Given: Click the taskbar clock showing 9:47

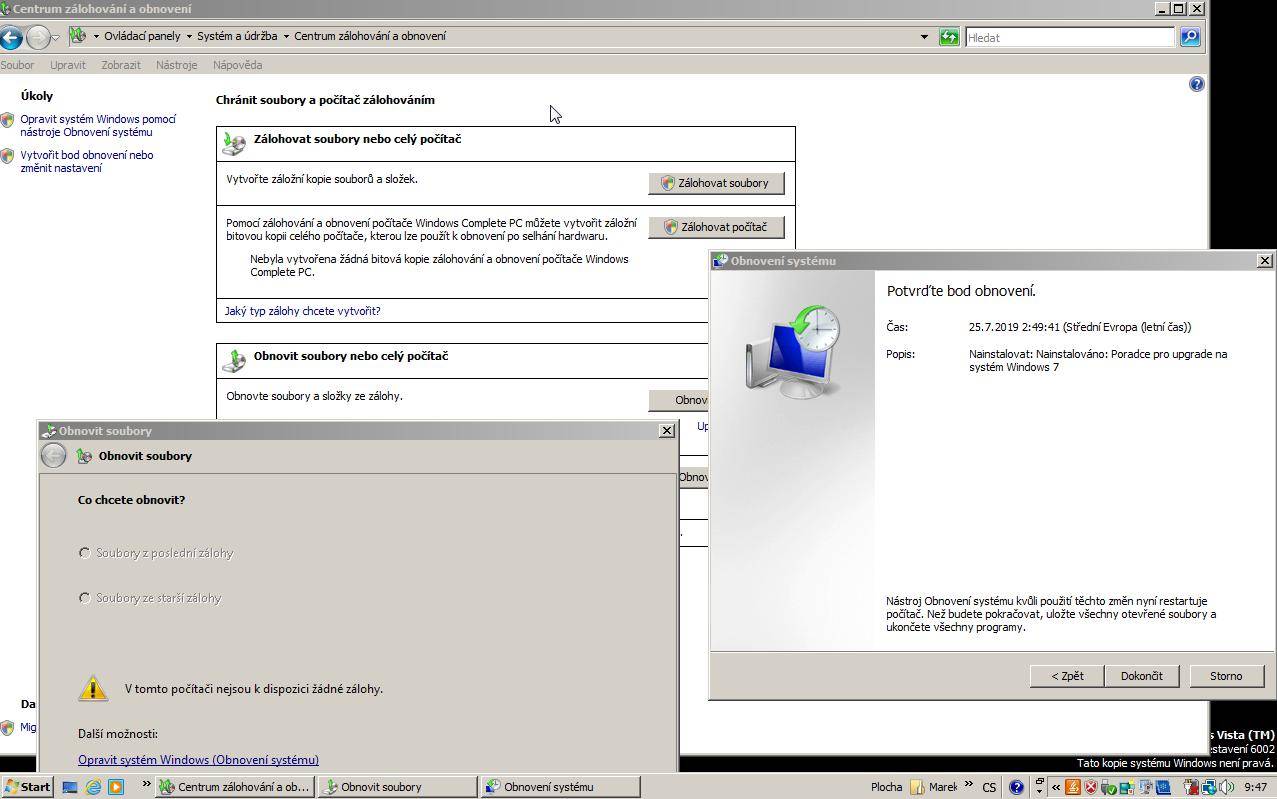Looking at the screenshot, I should click(x=1256, y=787).
